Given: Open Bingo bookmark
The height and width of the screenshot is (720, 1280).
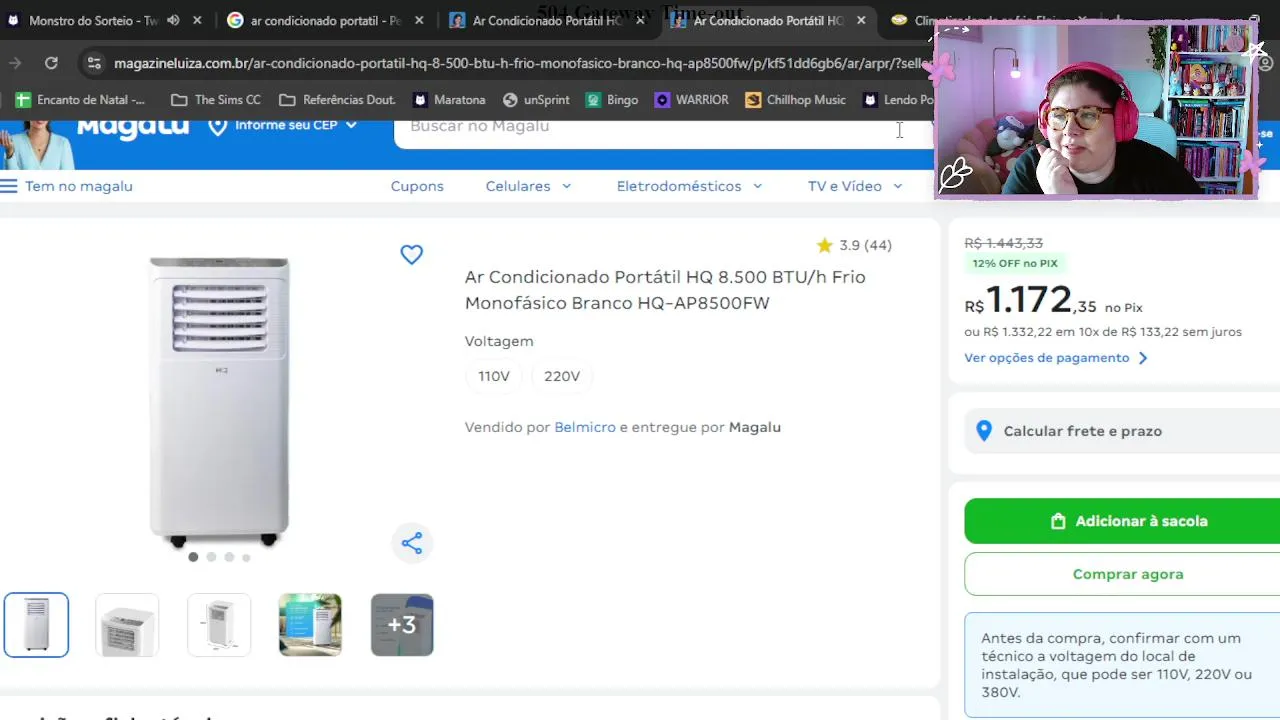Looking at the screenshot, I should point(612,100).
